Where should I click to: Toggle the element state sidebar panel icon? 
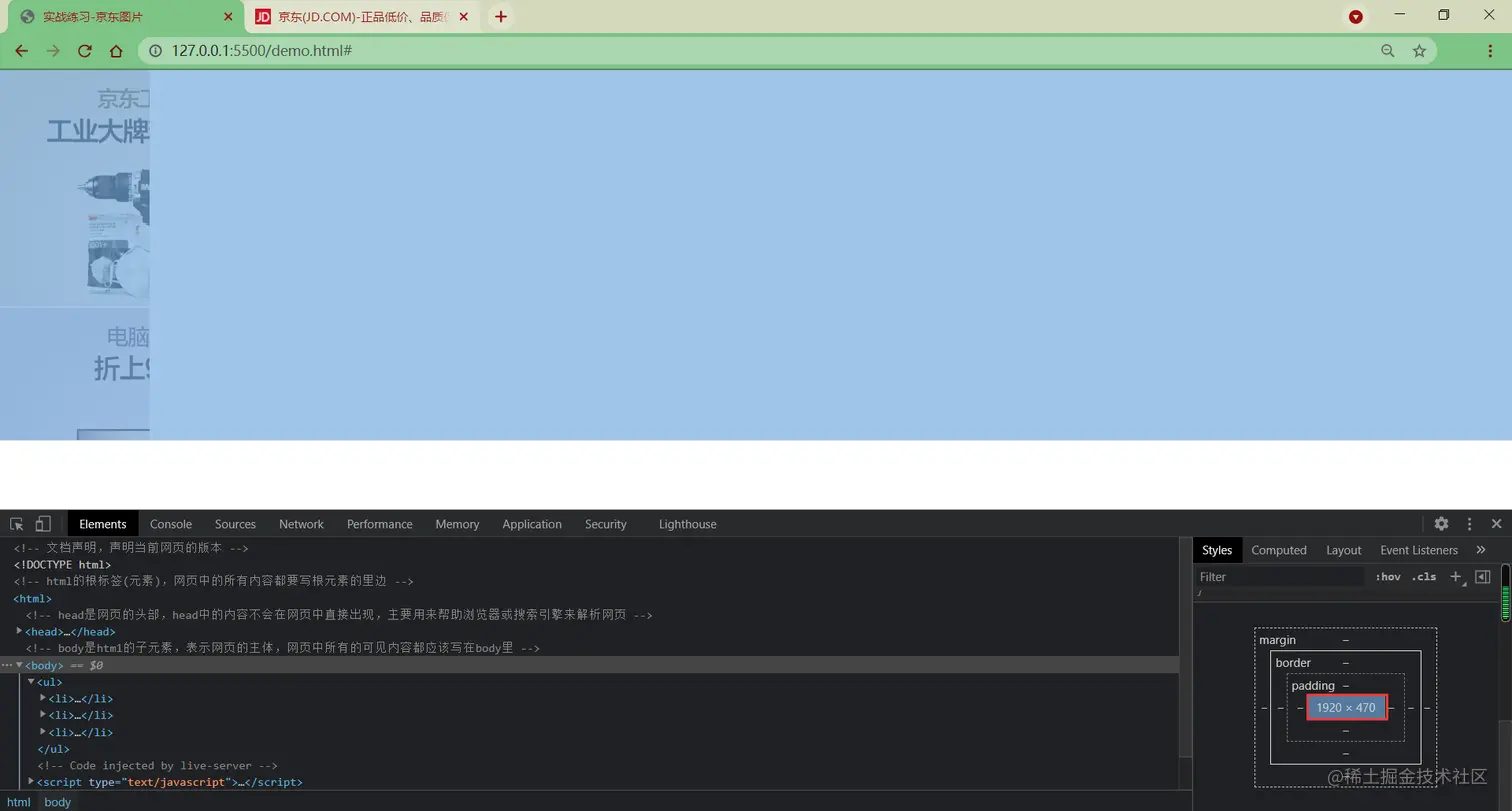tap(1483, 576)
